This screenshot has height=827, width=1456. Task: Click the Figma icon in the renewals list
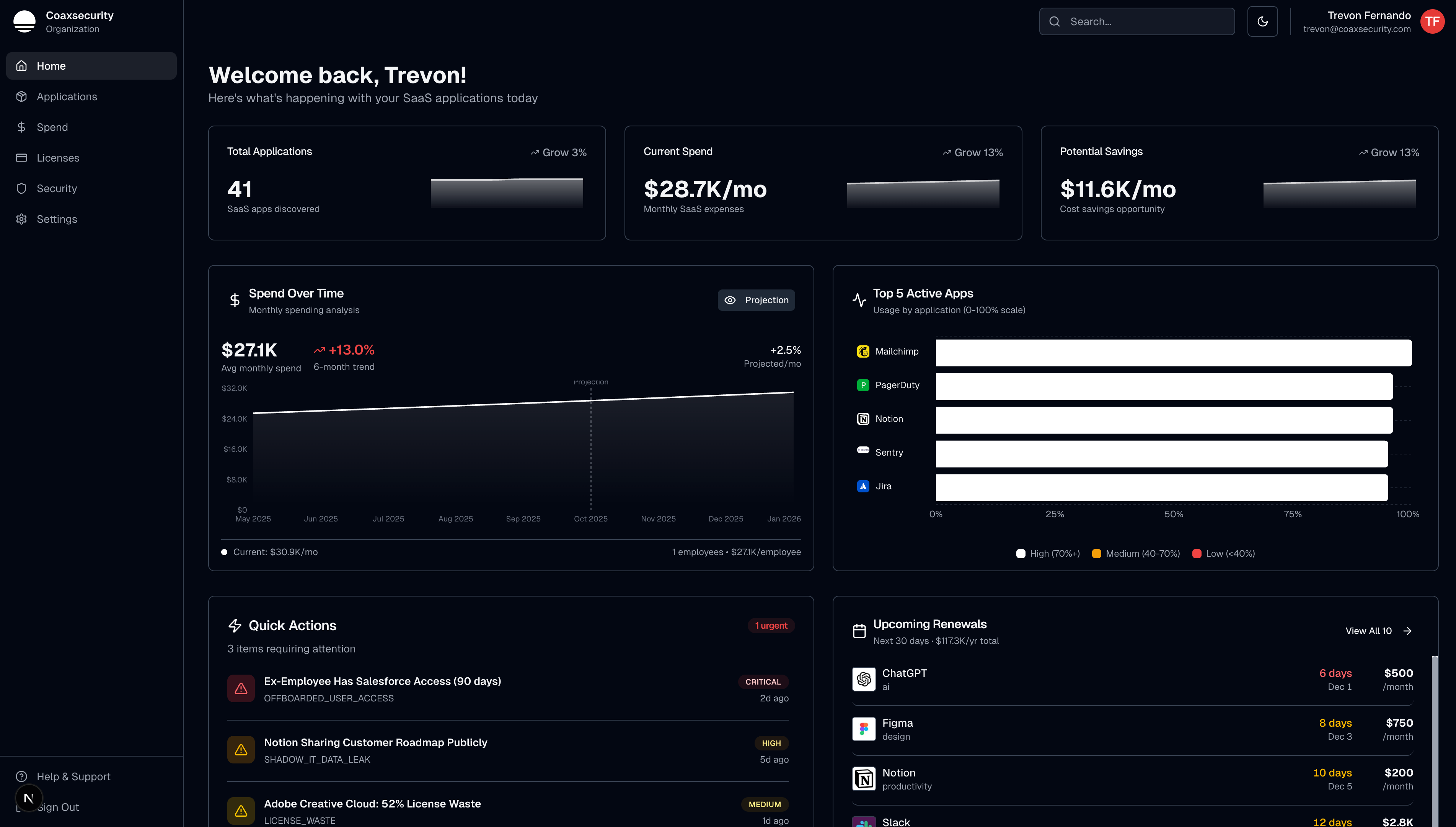coord(863,729)
